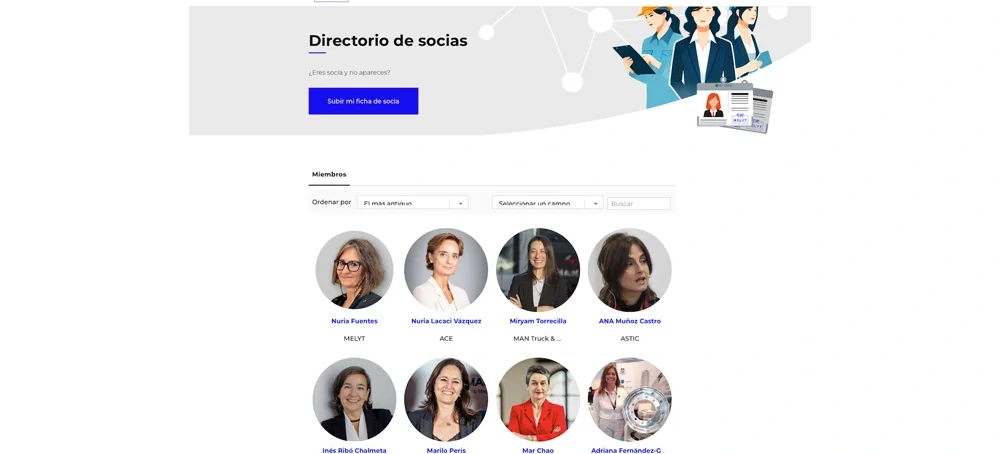
Task: Follow the Nuria Fuentes name link
Action: pos(354,321)
